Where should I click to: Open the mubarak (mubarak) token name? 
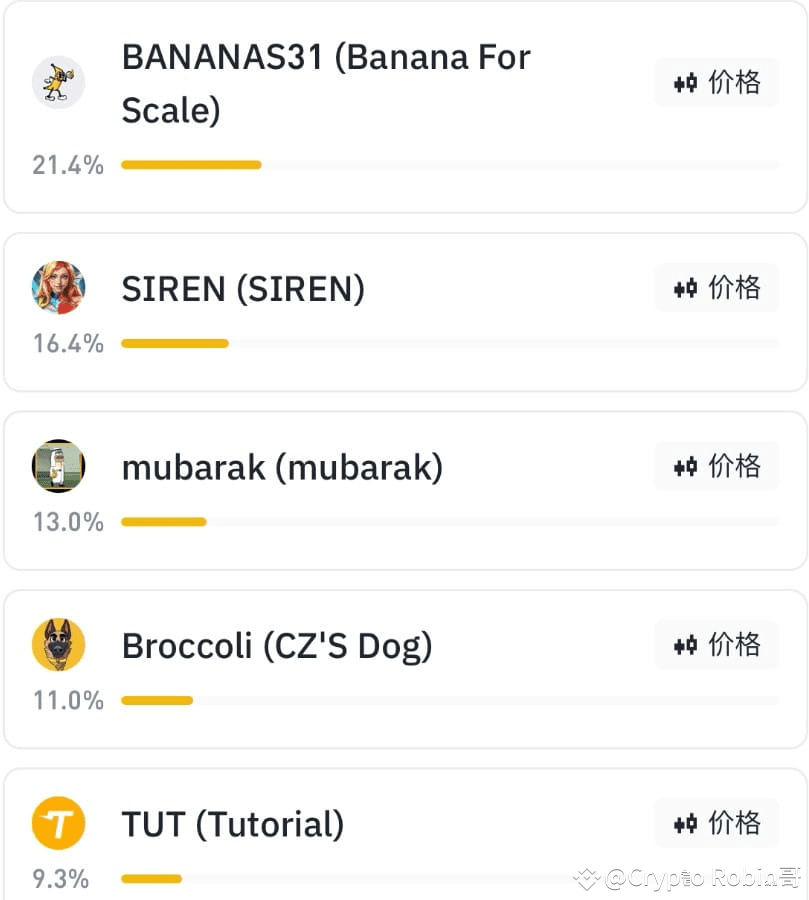pos(282,467)
